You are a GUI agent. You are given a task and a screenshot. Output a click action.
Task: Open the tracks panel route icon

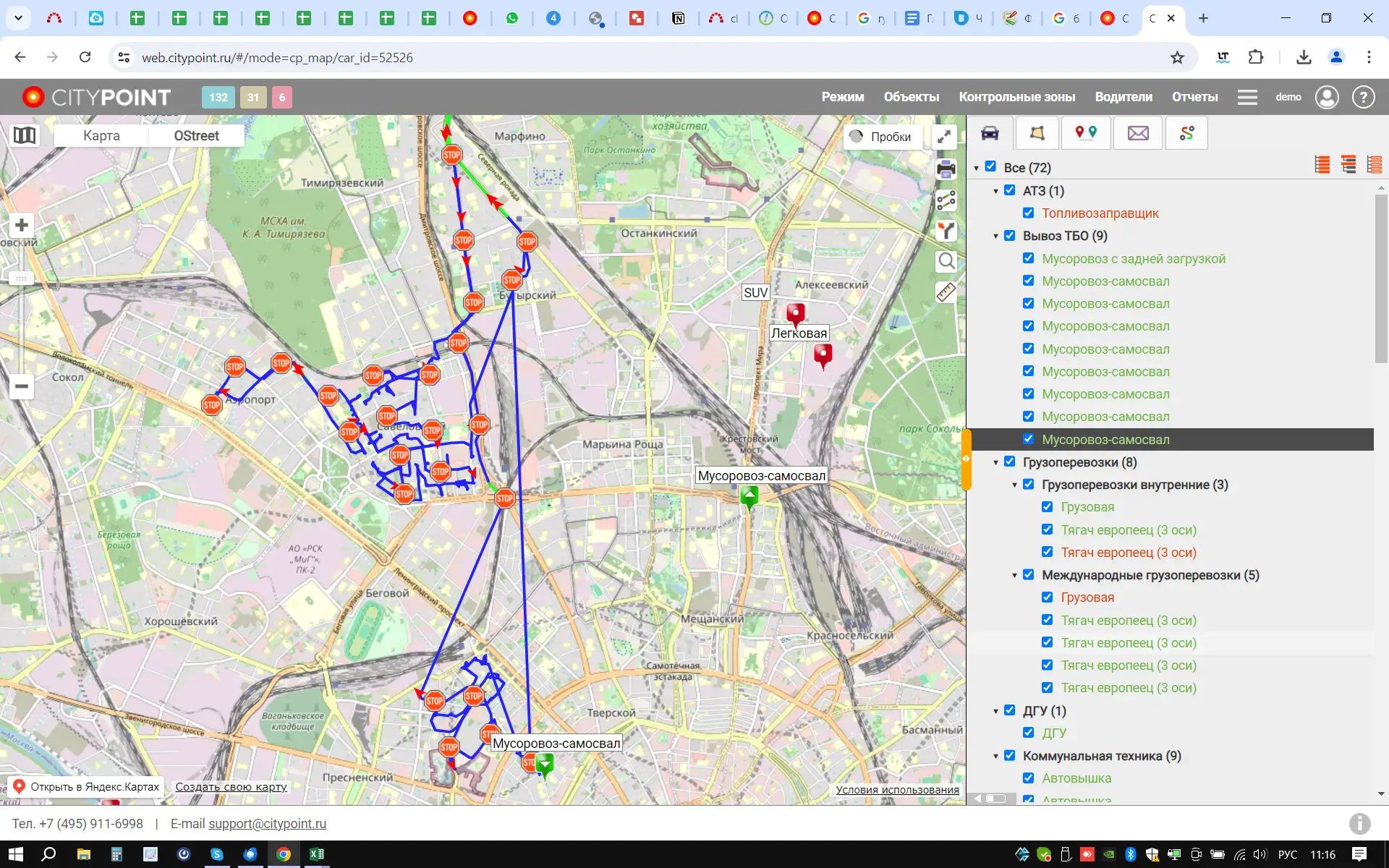(x=1186, y=133)
